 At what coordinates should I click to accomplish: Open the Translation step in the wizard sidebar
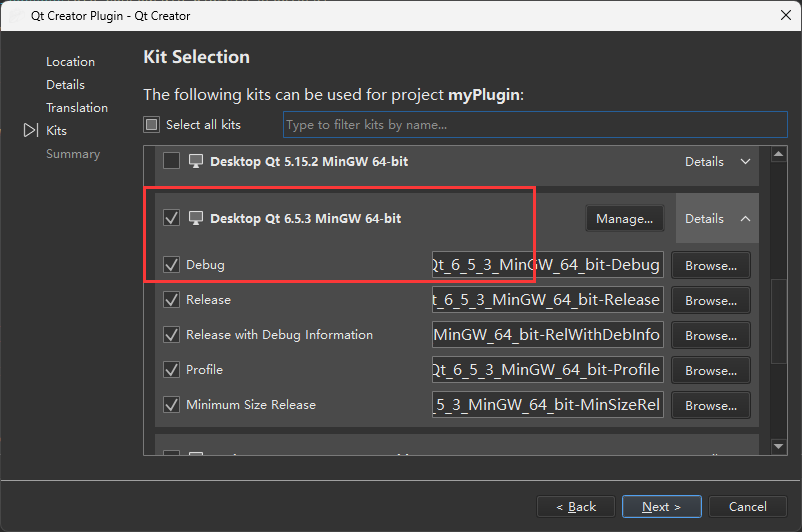[x=77, y=108]
